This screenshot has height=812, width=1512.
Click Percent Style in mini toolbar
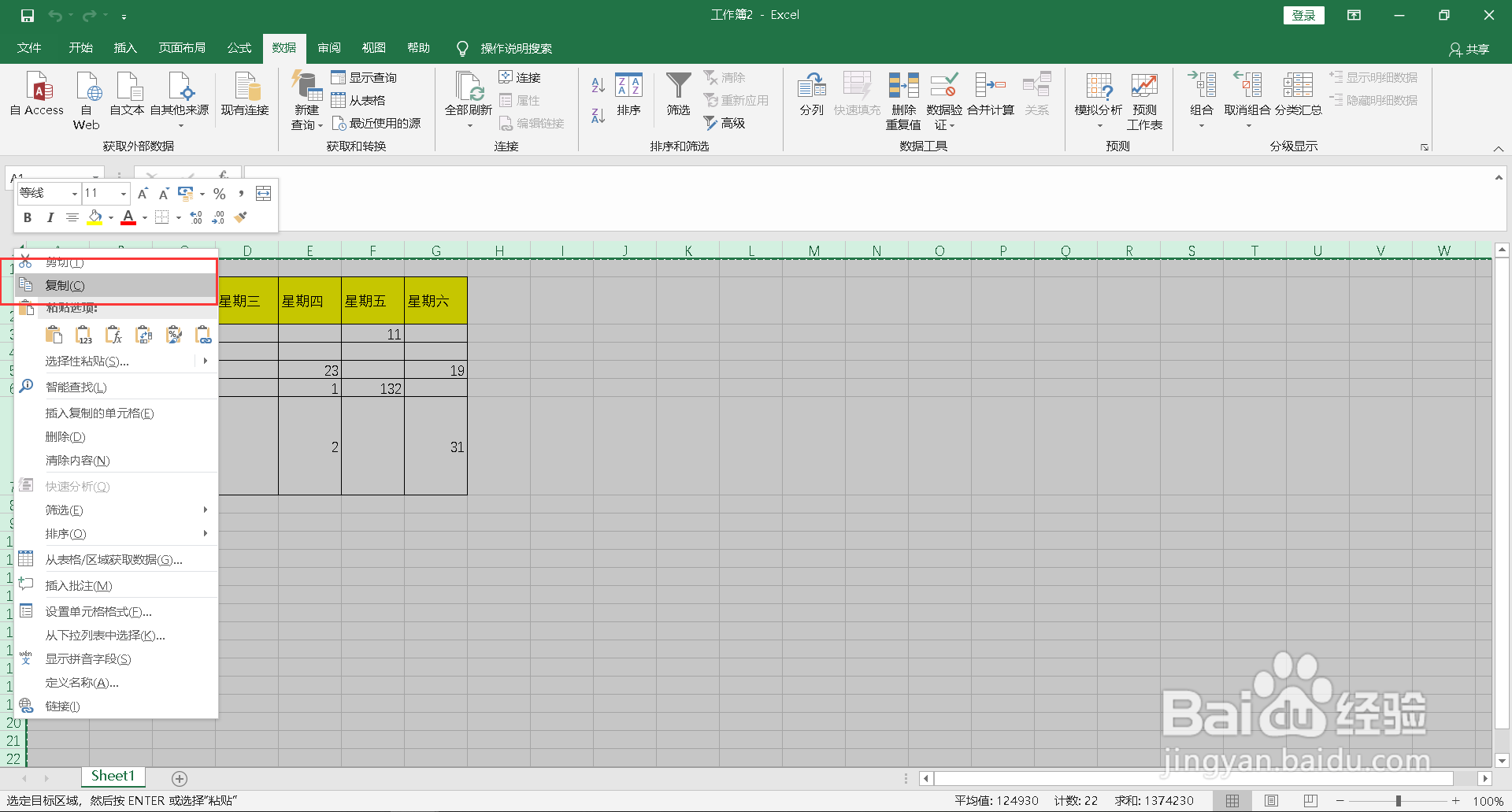click(220, 194)
